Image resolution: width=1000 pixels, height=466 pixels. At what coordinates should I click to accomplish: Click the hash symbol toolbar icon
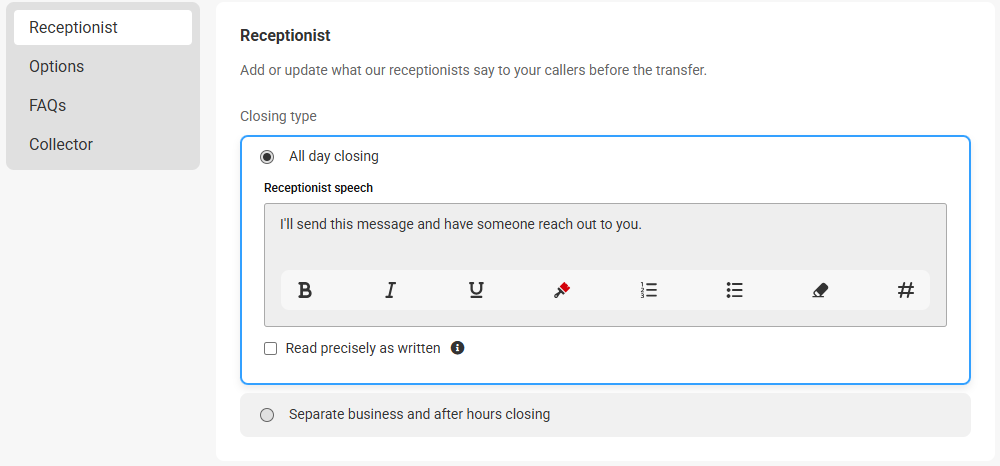pos(906,291)
